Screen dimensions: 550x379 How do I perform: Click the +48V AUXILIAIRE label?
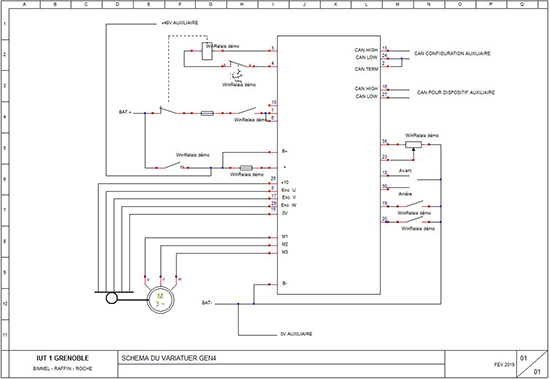tap(180, 23)
